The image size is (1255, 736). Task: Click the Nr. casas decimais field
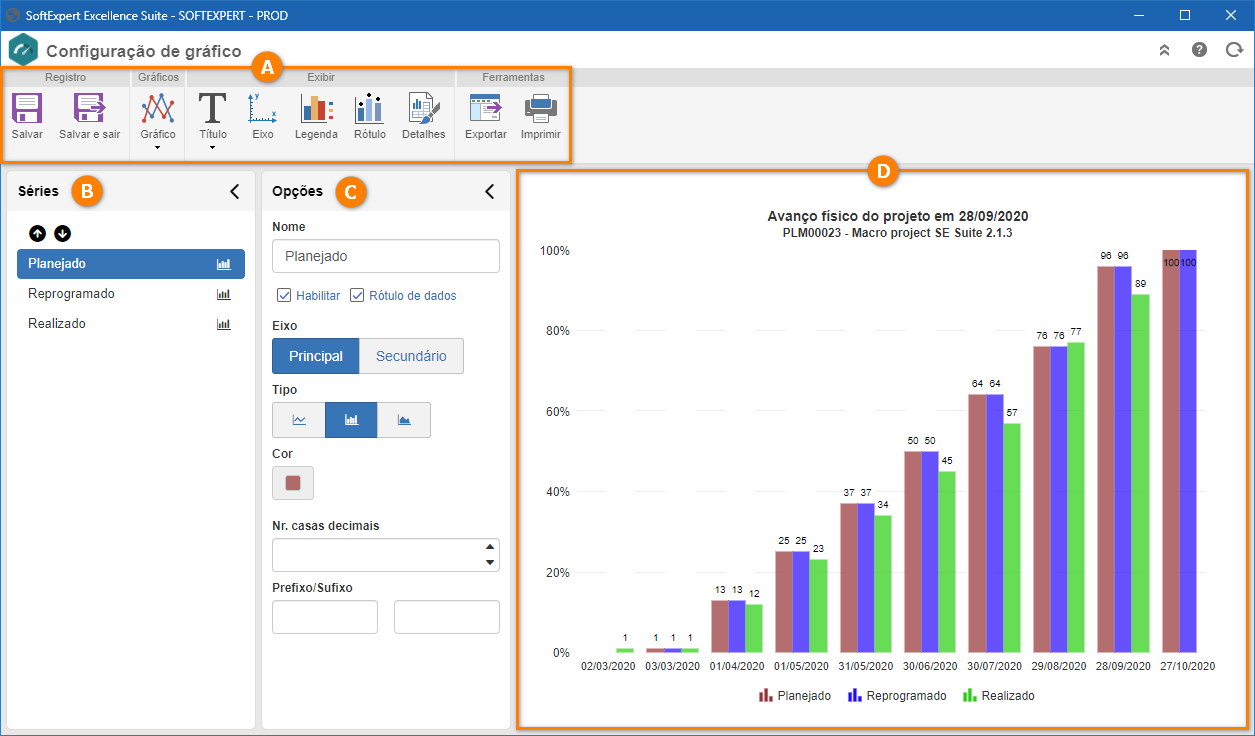[386, 555]
